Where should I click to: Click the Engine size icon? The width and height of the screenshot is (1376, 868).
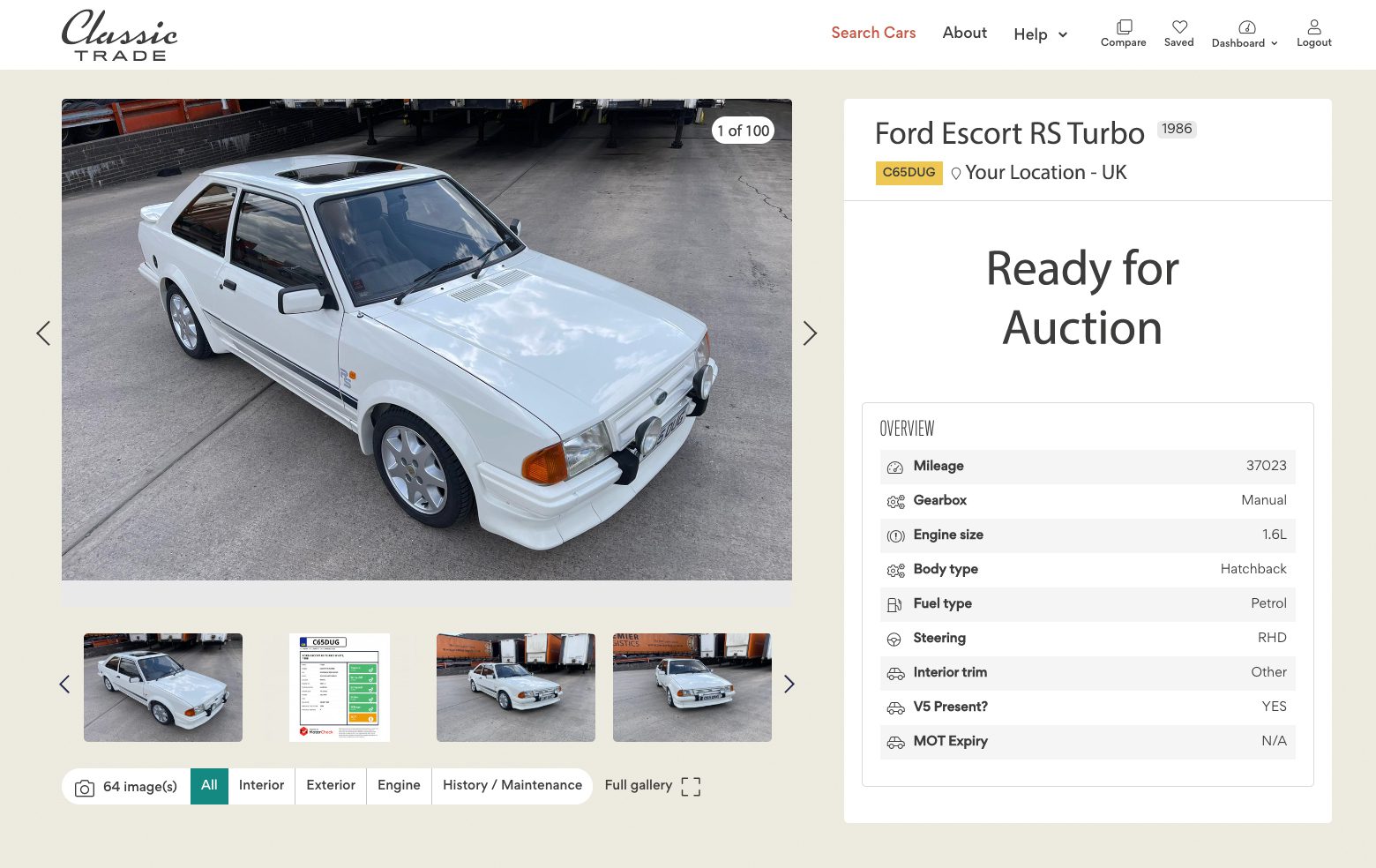[x=895, y=536]
